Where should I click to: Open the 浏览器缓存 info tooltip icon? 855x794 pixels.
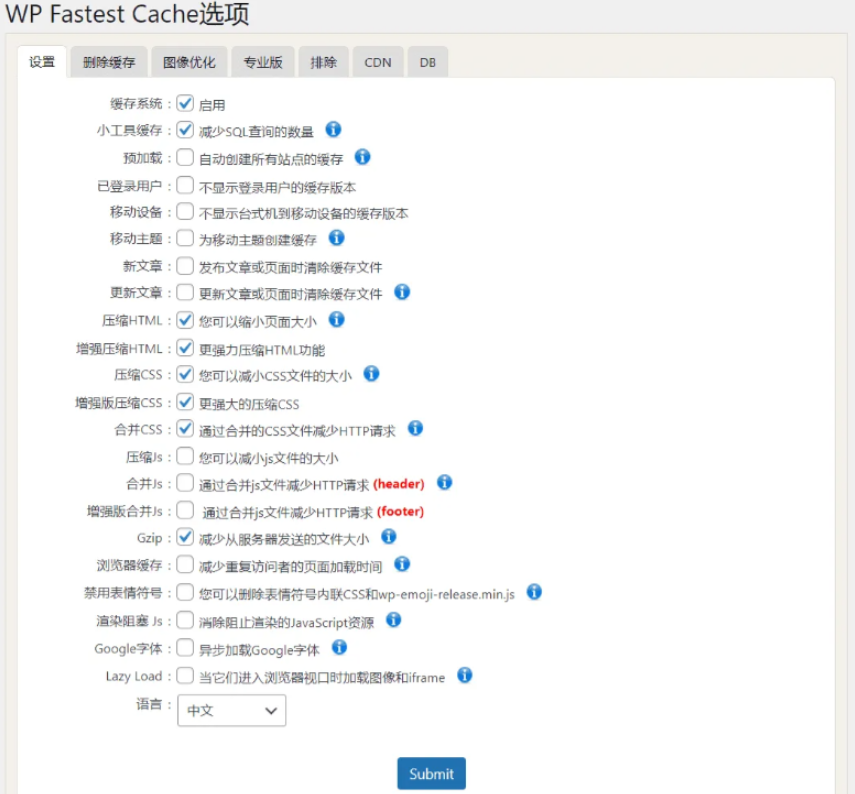(x=401, y=564)
